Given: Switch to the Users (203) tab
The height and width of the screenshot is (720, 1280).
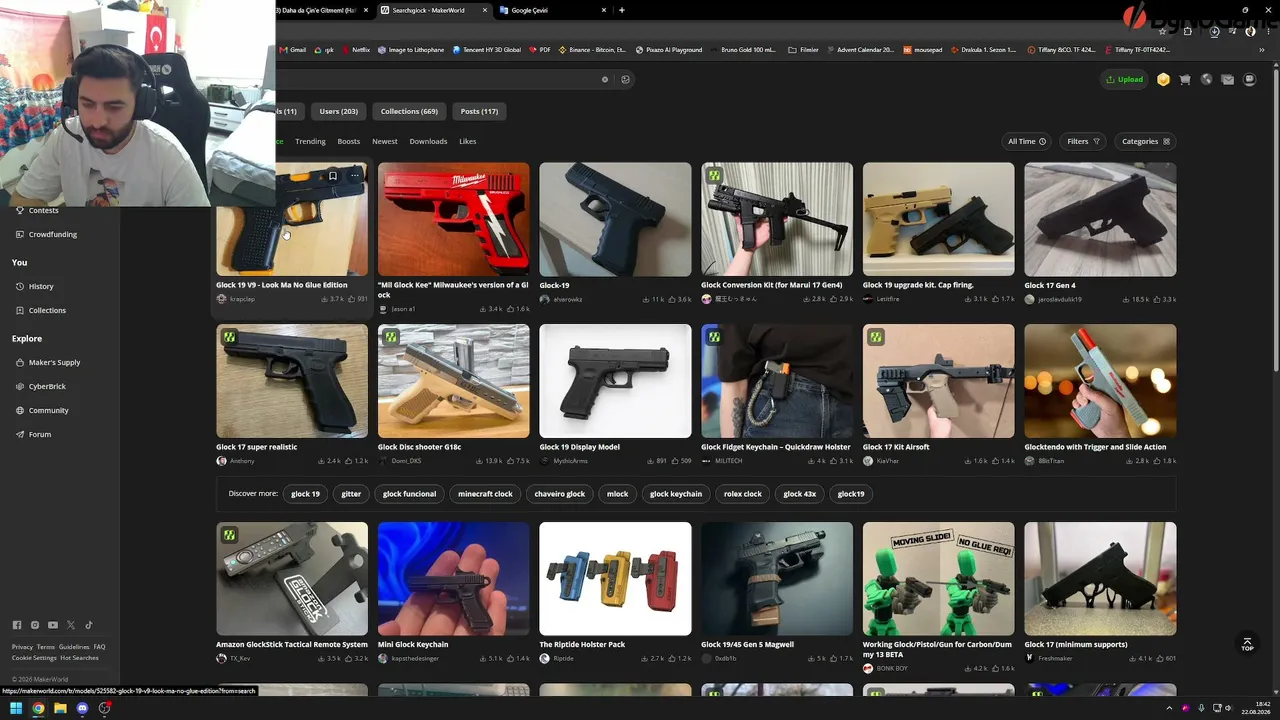Looking at the screenshot, I should [338, 111].
